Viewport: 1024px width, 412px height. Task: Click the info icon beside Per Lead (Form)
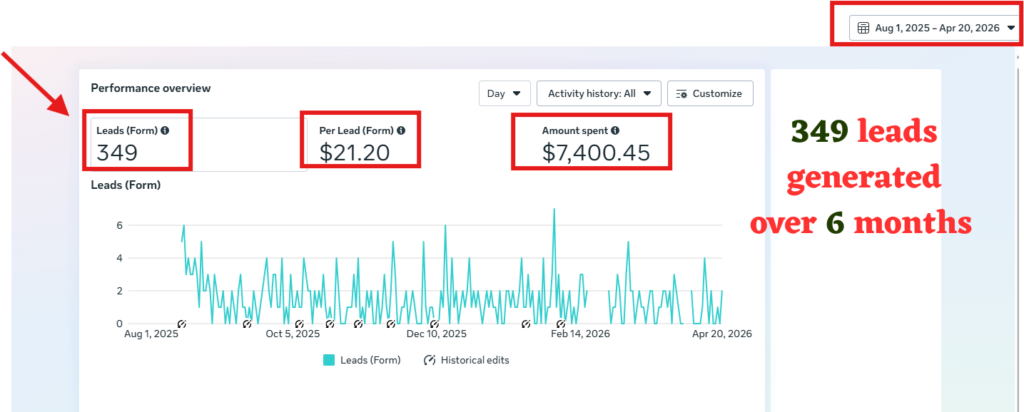coord(401,131)
